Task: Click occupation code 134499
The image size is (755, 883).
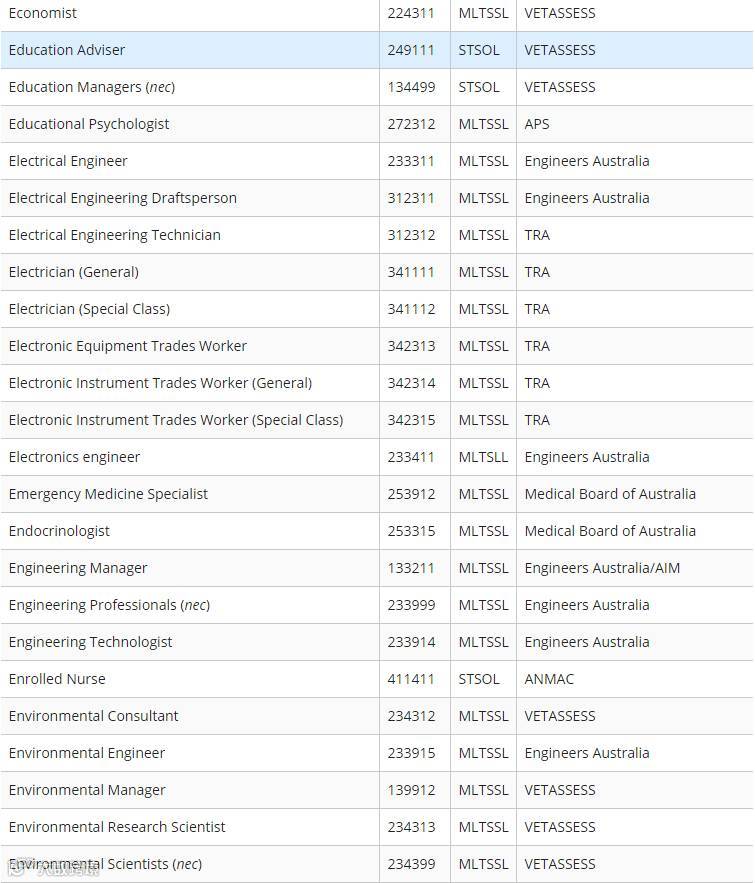Action: click(x=411, y=87)
